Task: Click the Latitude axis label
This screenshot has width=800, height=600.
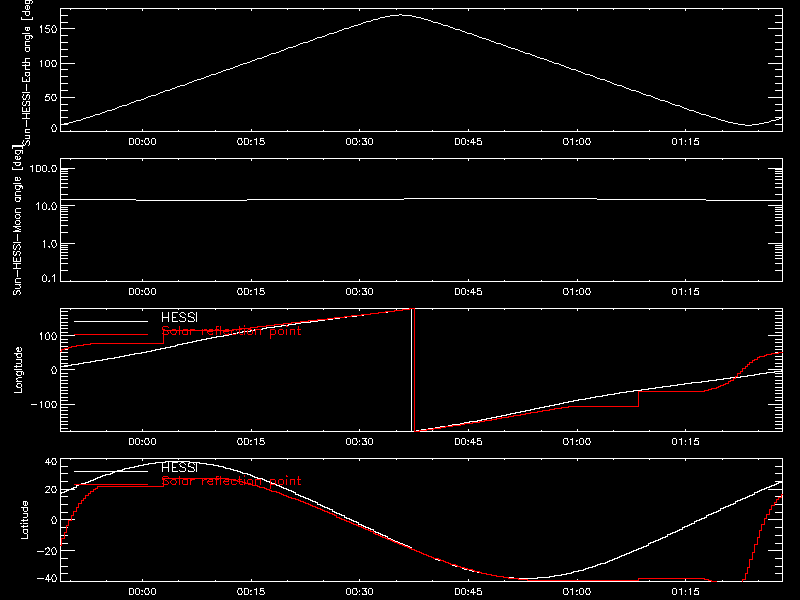Action: [x=24, y=520]
